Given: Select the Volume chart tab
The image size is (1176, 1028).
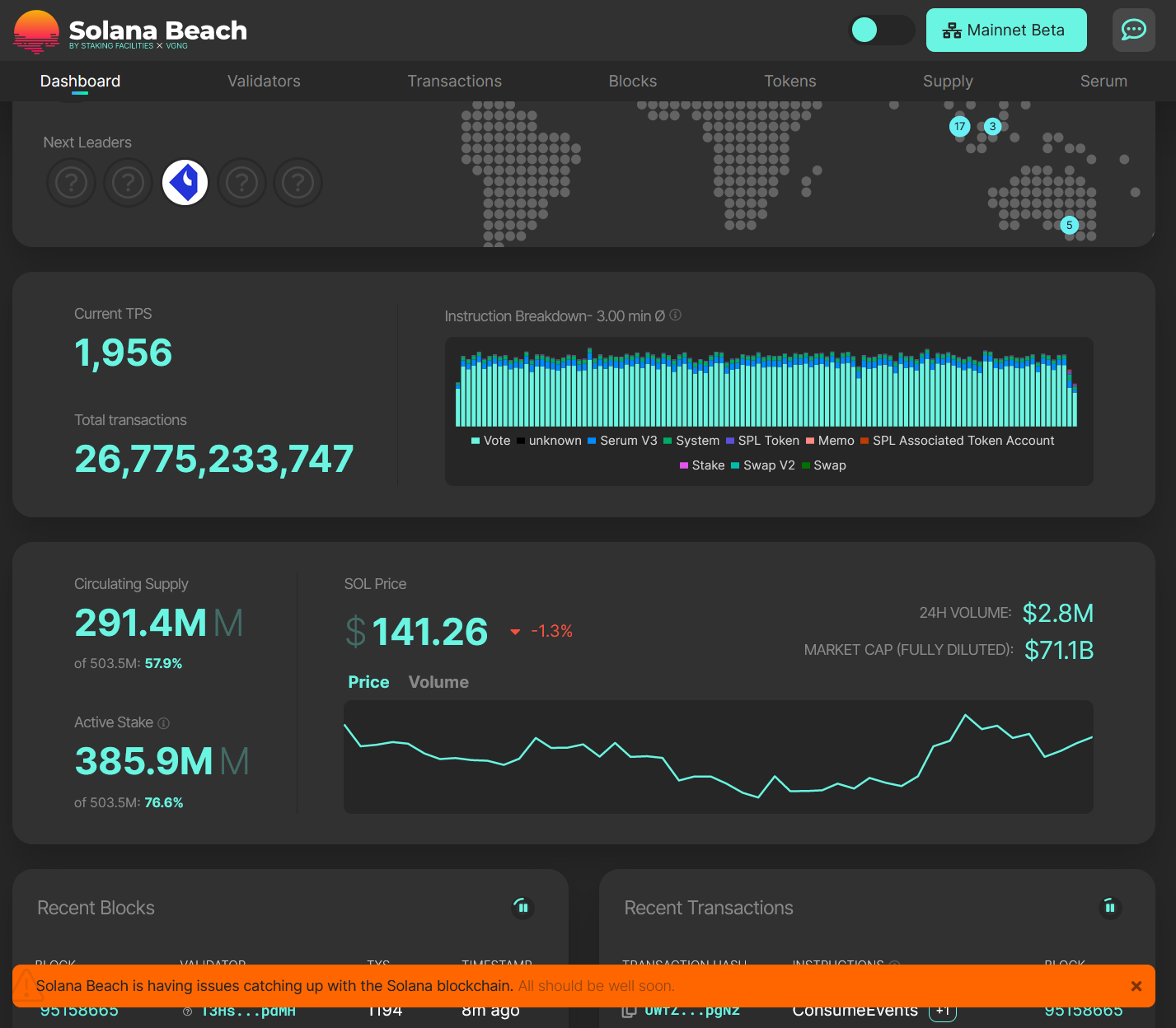Looking at the screenshot, I should click(x=438, y=682).
